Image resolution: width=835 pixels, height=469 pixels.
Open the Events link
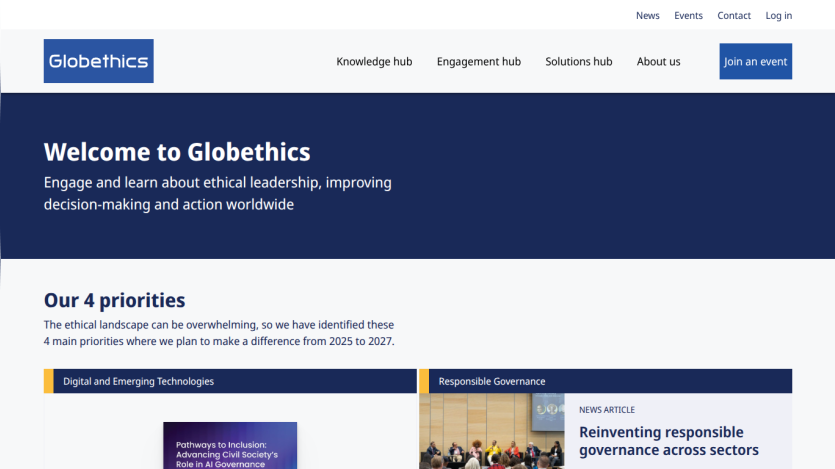tap(688, 15)
